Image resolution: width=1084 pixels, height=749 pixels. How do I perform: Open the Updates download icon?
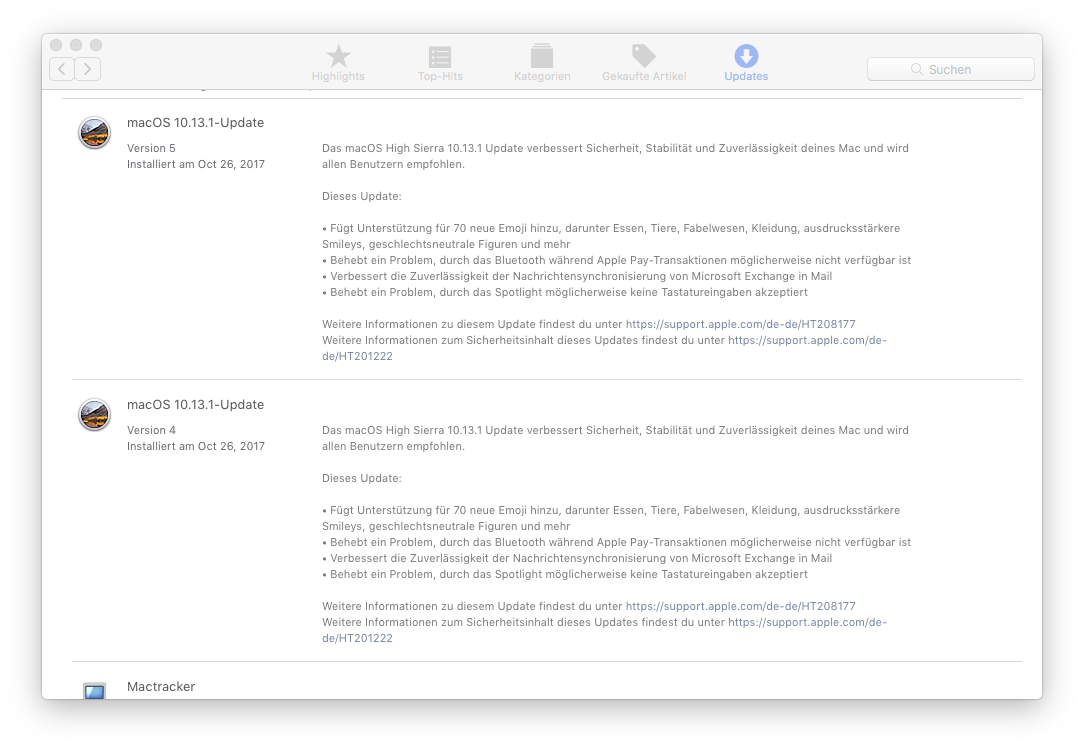point(746,56)
